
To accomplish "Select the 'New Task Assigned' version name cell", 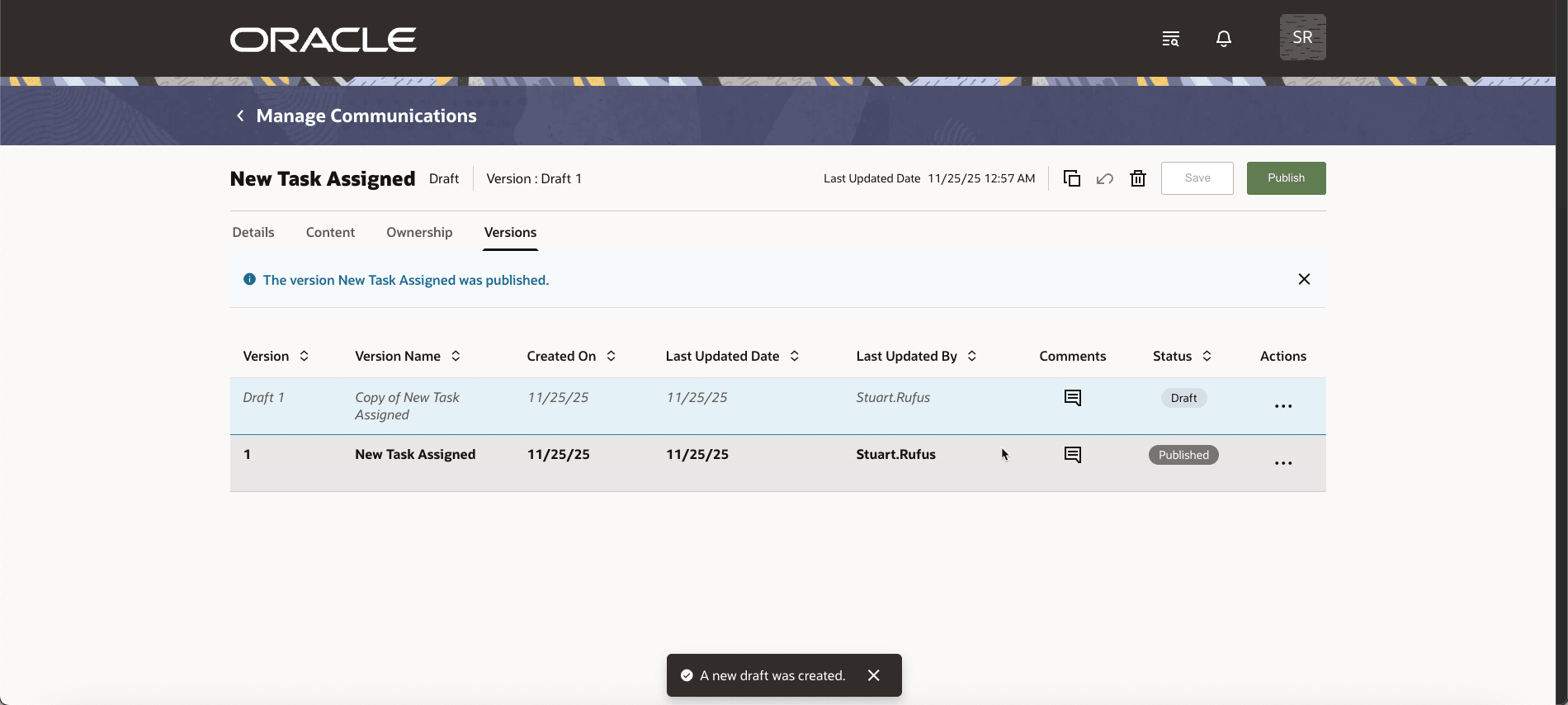I will point(415,454).
